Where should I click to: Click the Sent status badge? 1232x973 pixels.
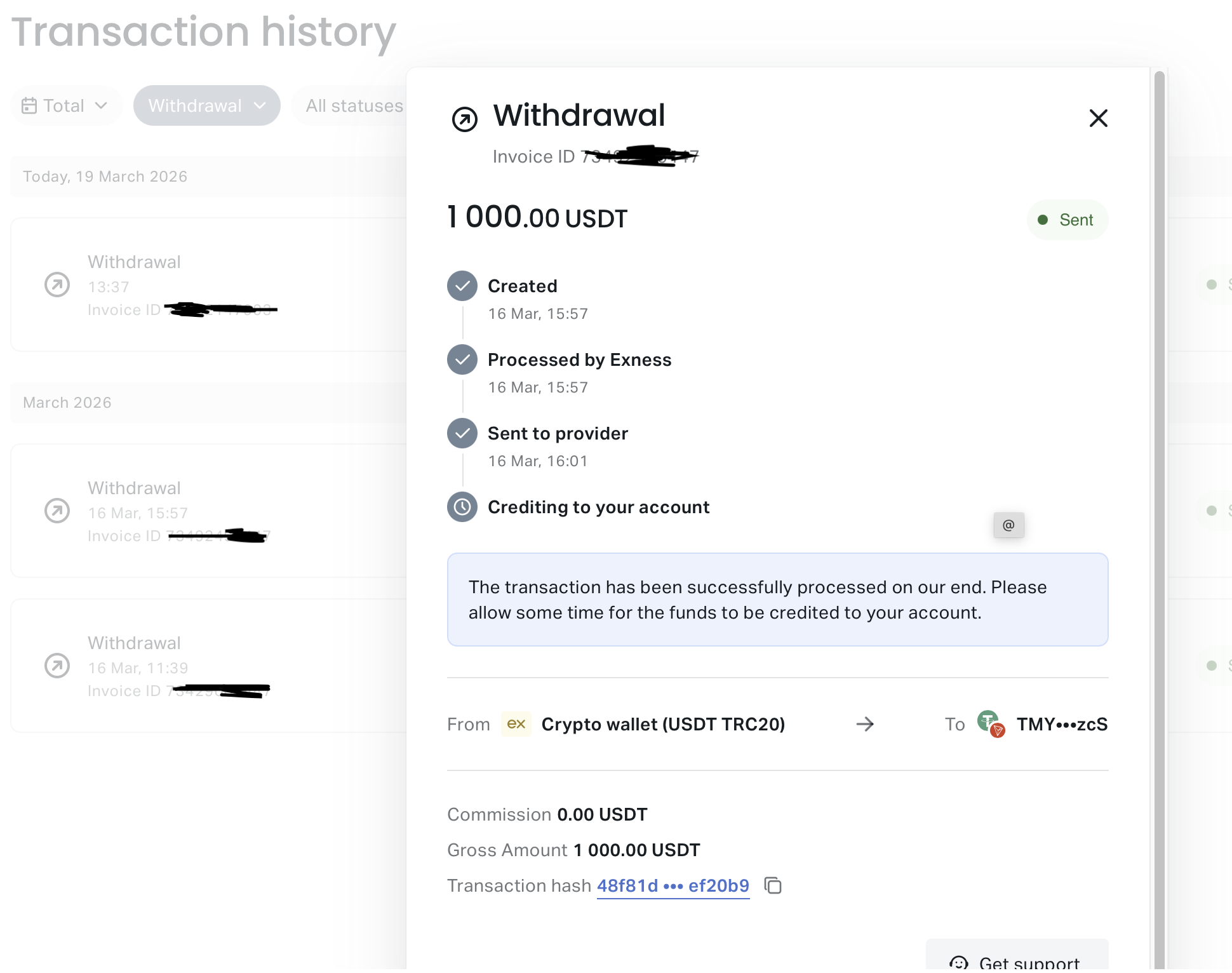[1067, 220]
